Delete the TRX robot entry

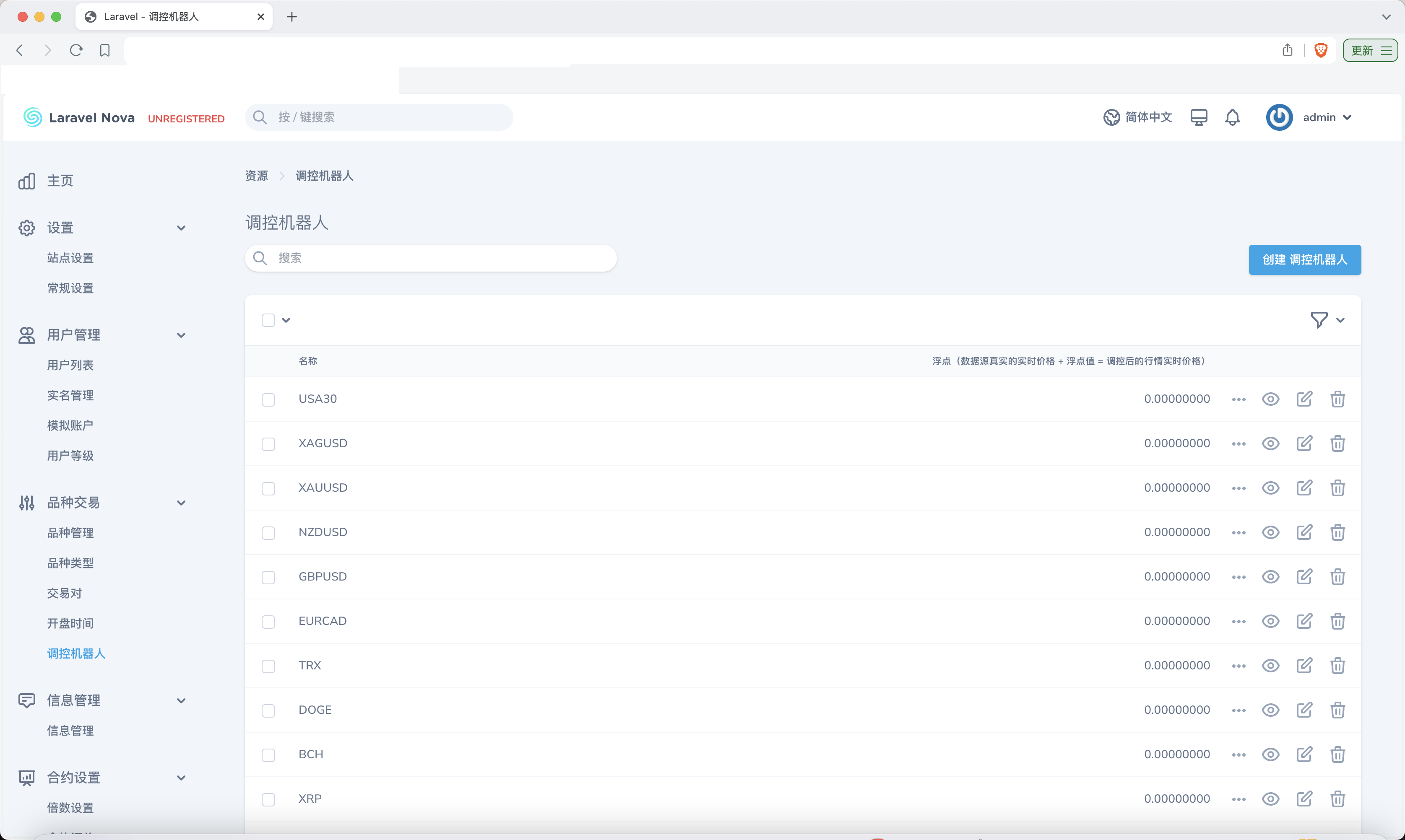(x=1337, y=666)
